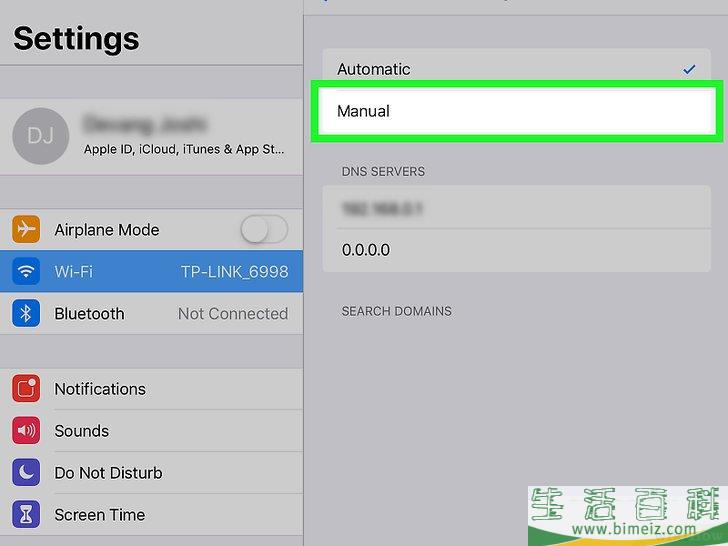
Task: Tap the orange Airplane Mode icon
Action: coord(26,229)
